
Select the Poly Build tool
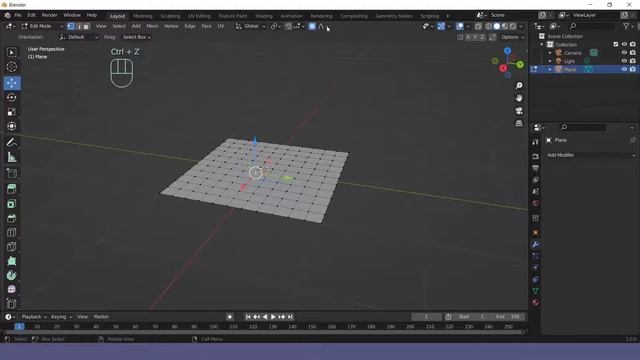(x=11, y=261)
